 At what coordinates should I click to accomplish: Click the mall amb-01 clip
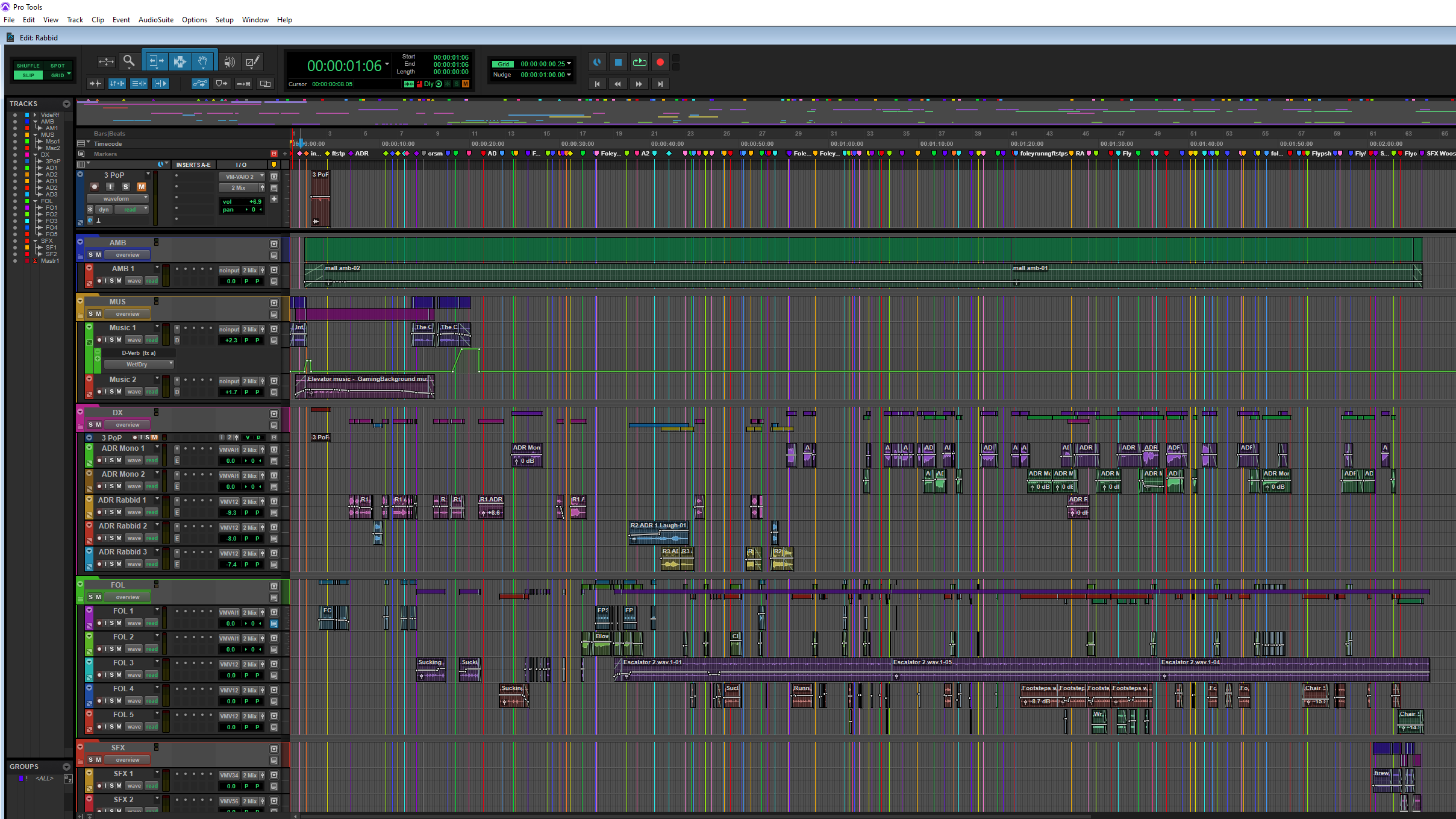(x=1216, y=275)
